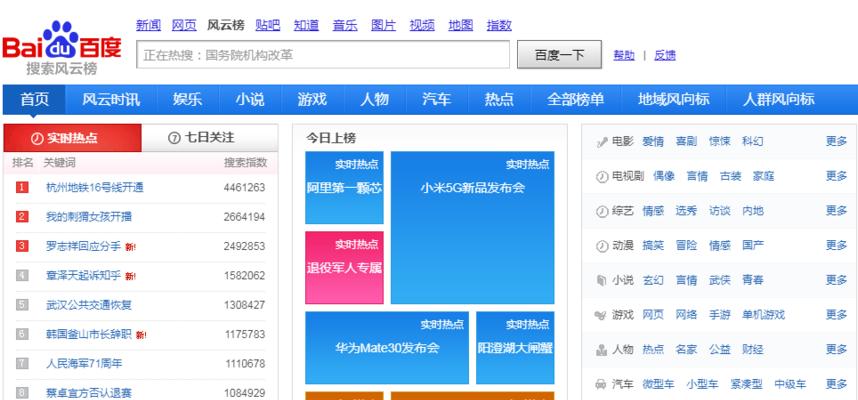The image size is (858, 400).
Task: Click search index value 4461263
Action: (x=245, y=188)
